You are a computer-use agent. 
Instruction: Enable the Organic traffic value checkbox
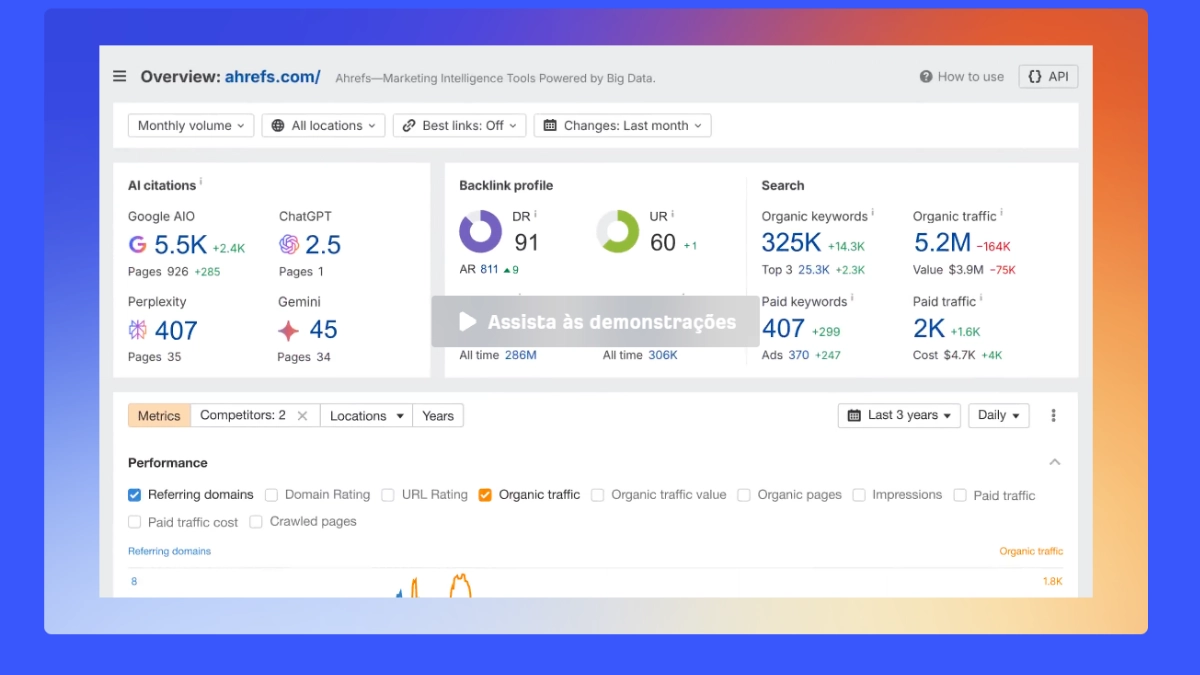click(598, 495)
